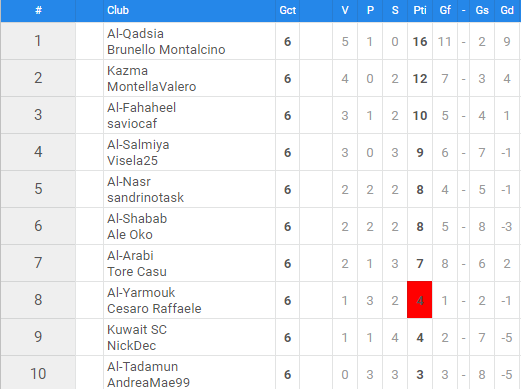Viewport: 521px width, 389px height.
Task: Click the Gct column header
Action: click(287, 10)
